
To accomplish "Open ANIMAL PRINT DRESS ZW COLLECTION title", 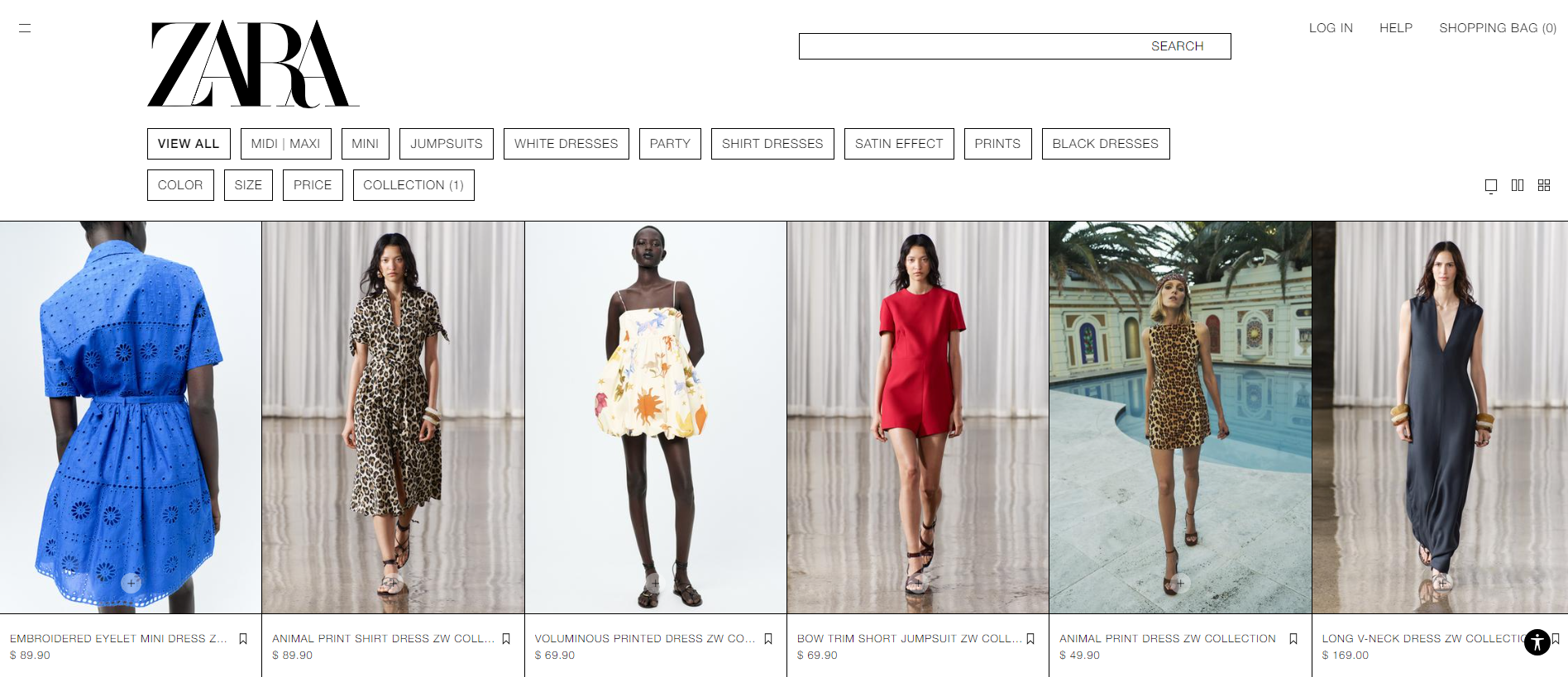I will click(x=1168, y=639).
